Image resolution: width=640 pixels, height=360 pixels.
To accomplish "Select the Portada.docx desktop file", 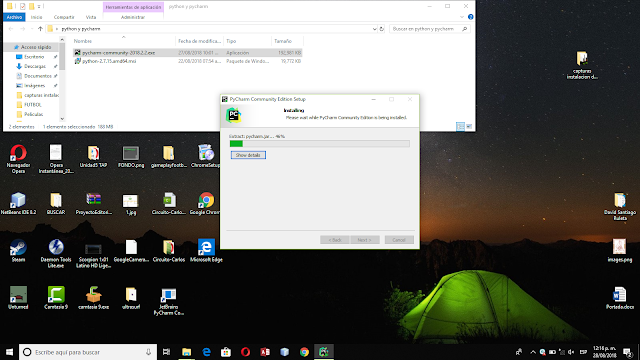I will (x=620, y=298).
